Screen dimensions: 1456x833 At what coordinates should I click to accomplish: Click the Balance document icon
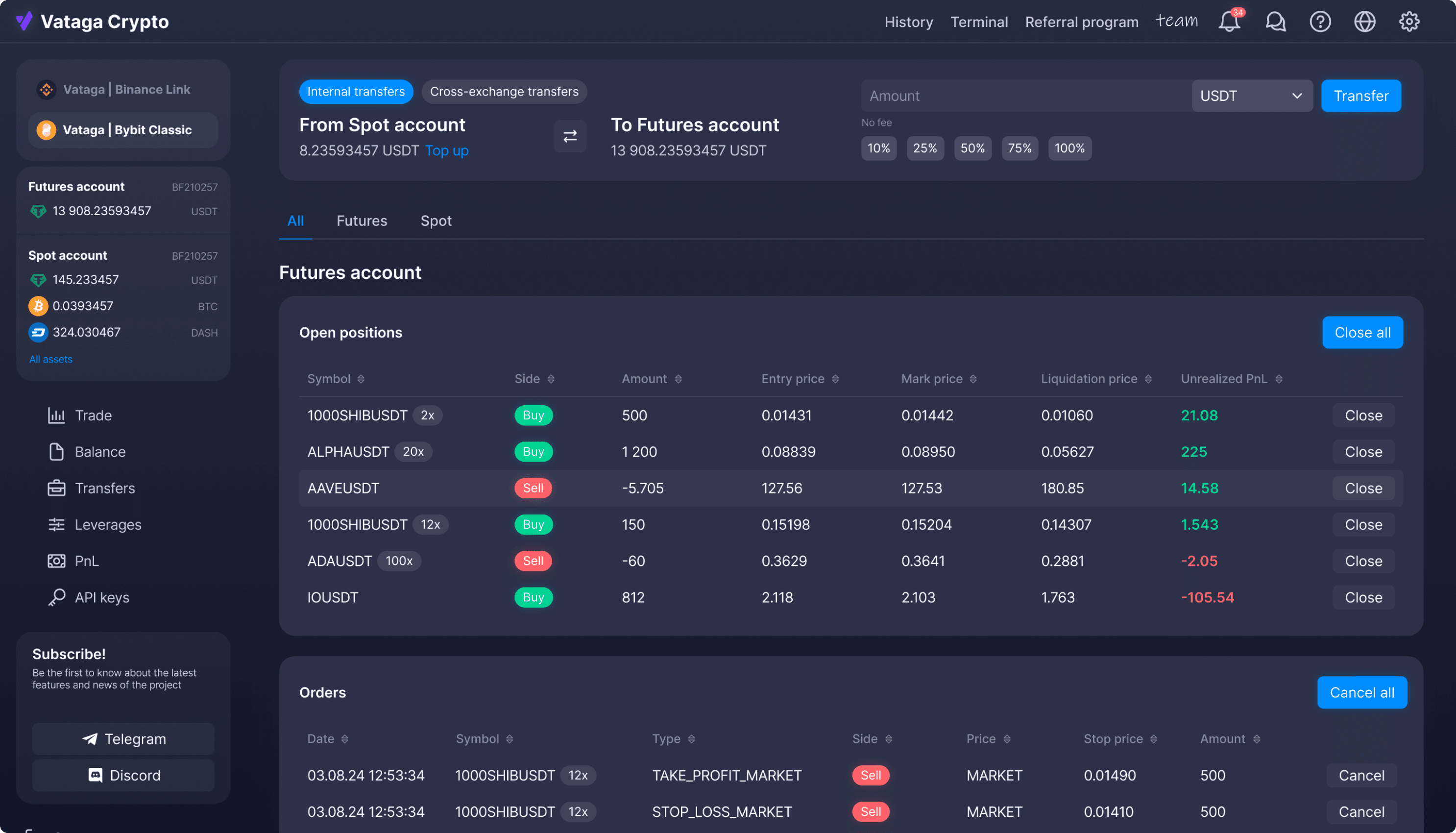(56, 452)
